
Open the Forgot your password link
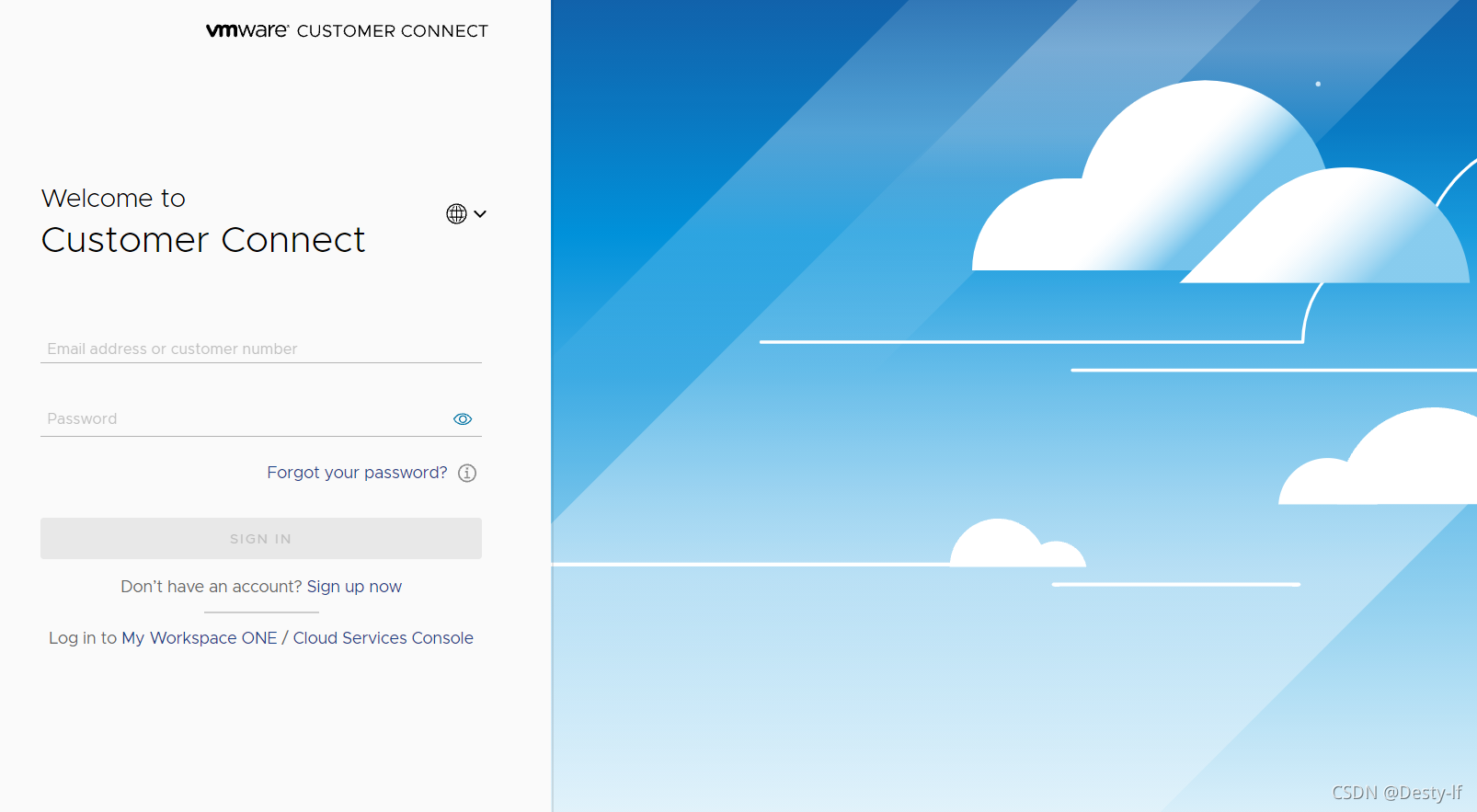pyautogui.click(x=357, y=473)
